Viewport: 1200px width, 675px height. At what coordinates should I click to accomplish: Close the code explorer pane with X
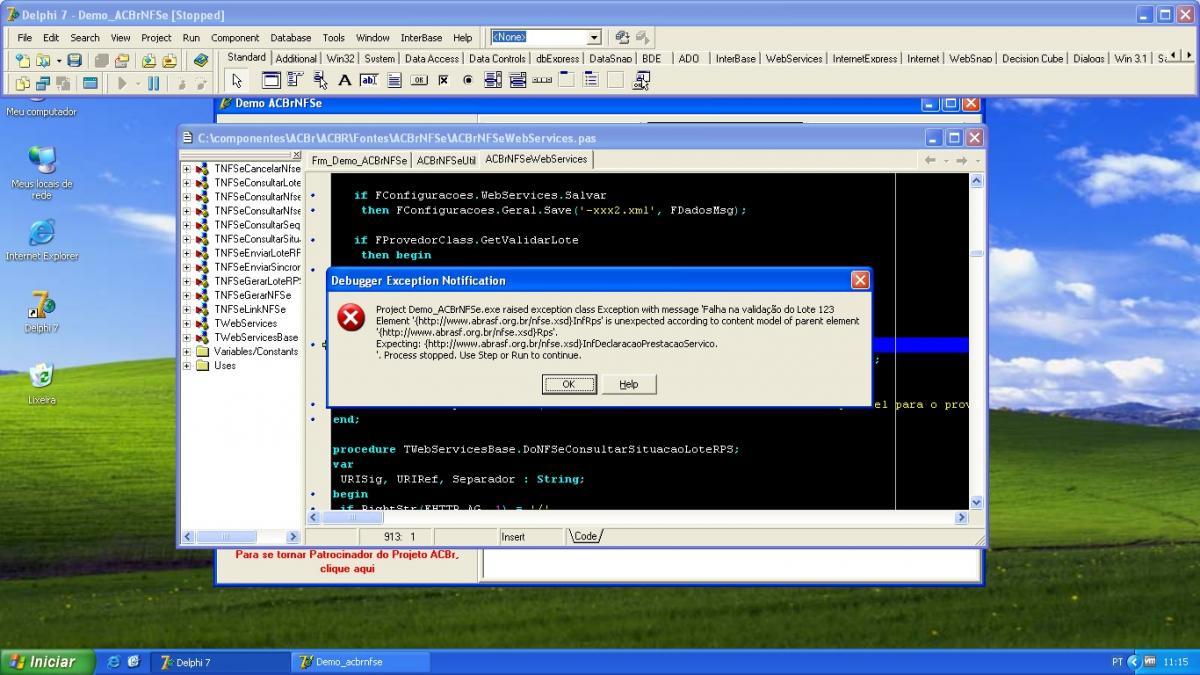(x=296, y=156)
